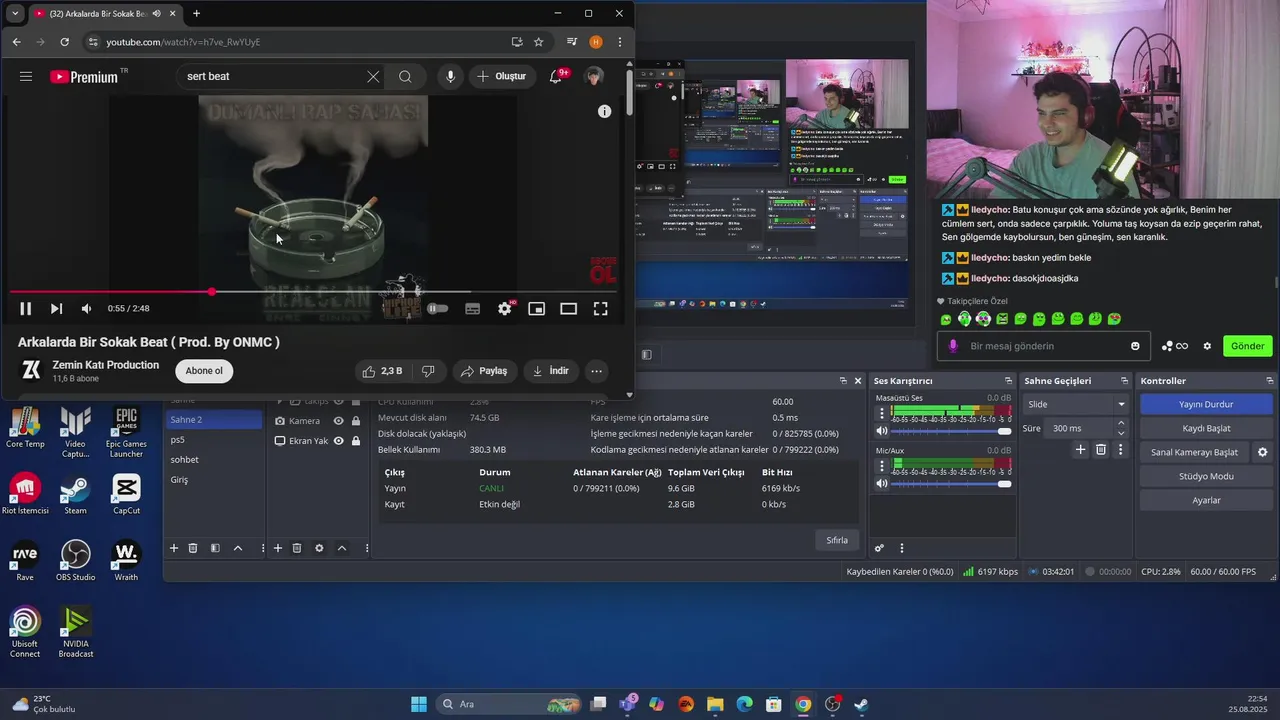This screenshot has height=720, width=1280.
Task: Stop streaming with Yayını Durdur
Action: (1206, 404)
